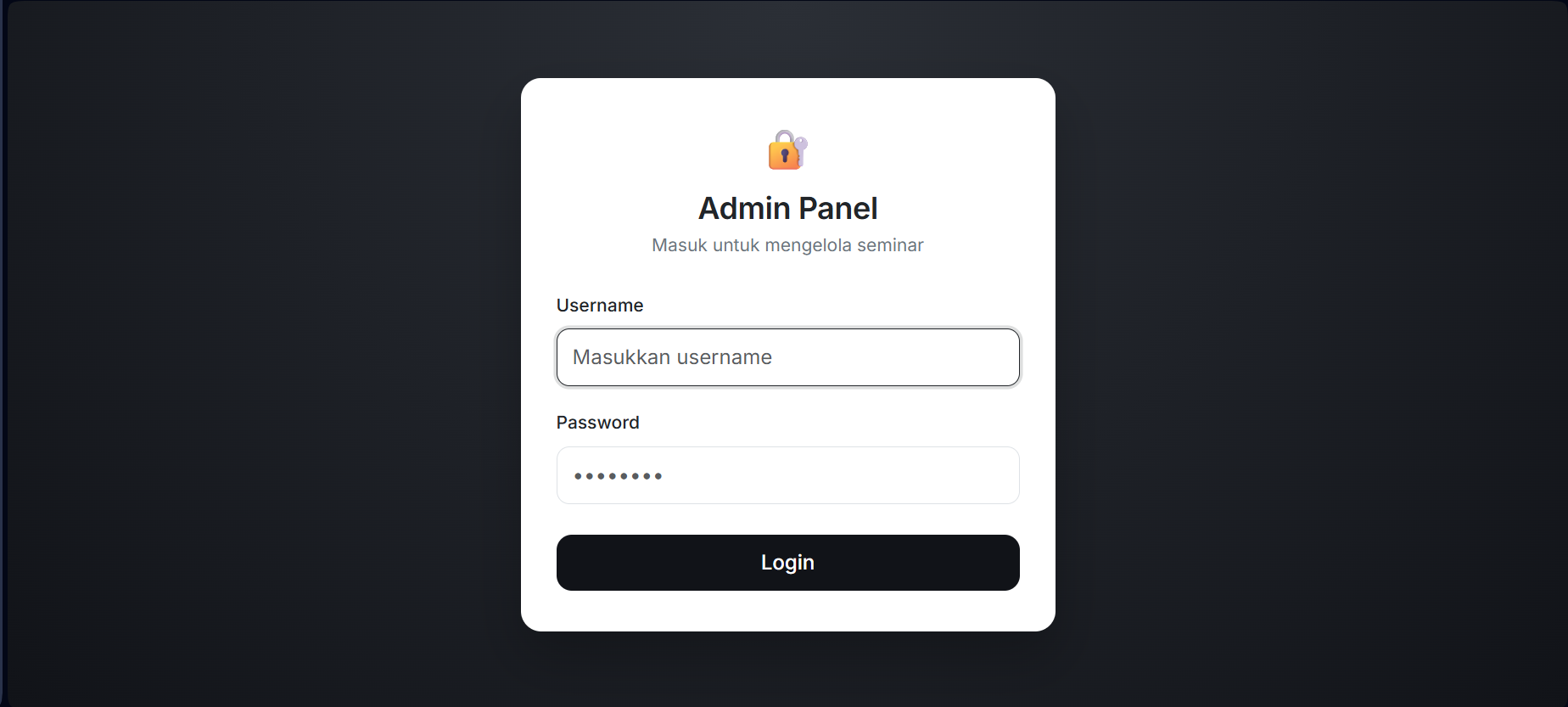Click the Admin Panel heading
Image resolution: width=1568 pixels, height=707 pixels.
[x=787, y=208]
